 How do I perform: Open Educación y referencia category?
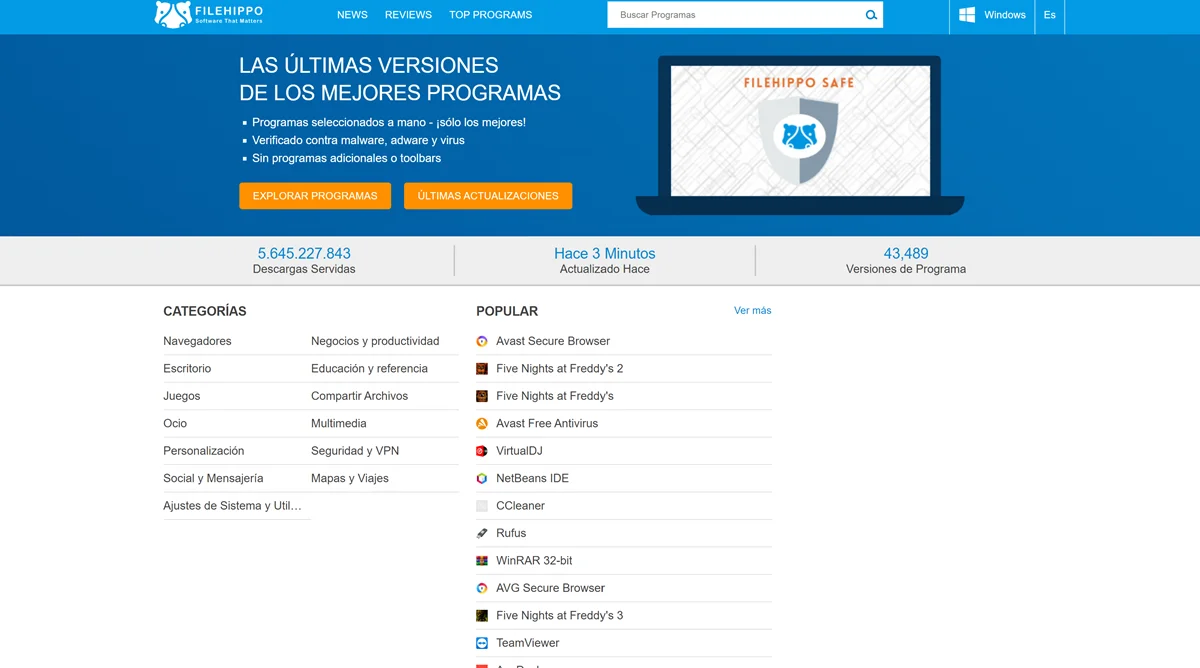coord(369,369)
